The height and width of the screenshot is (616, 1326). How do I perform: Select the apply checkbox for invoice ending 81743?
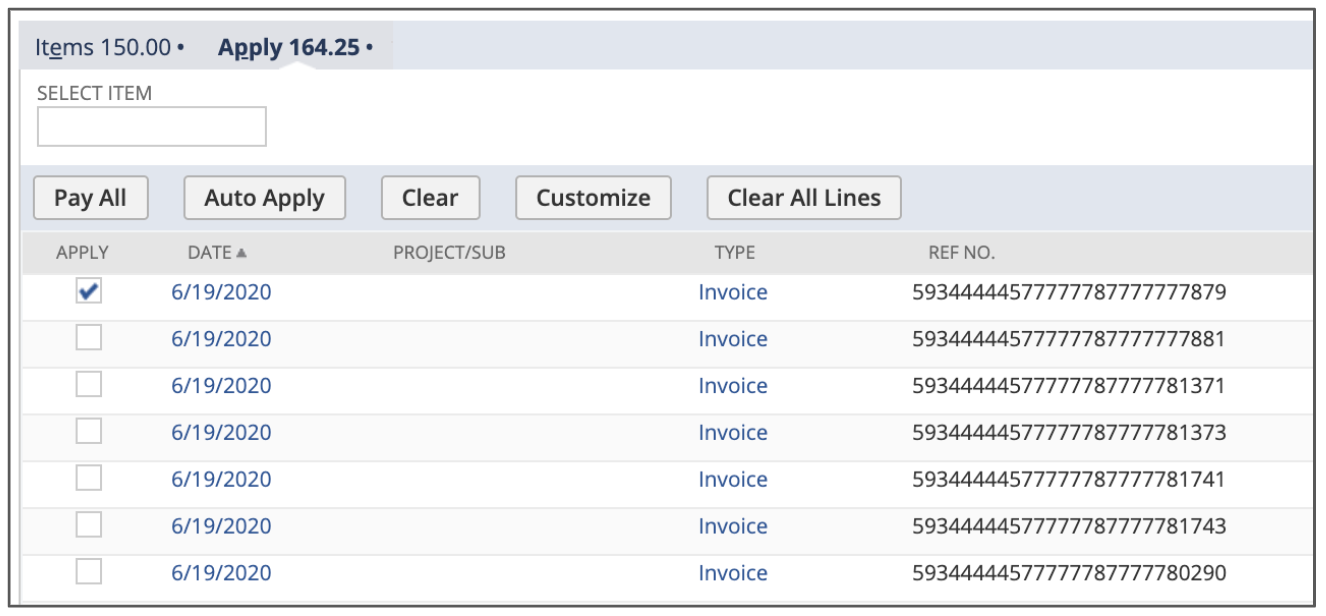(90, 526)
